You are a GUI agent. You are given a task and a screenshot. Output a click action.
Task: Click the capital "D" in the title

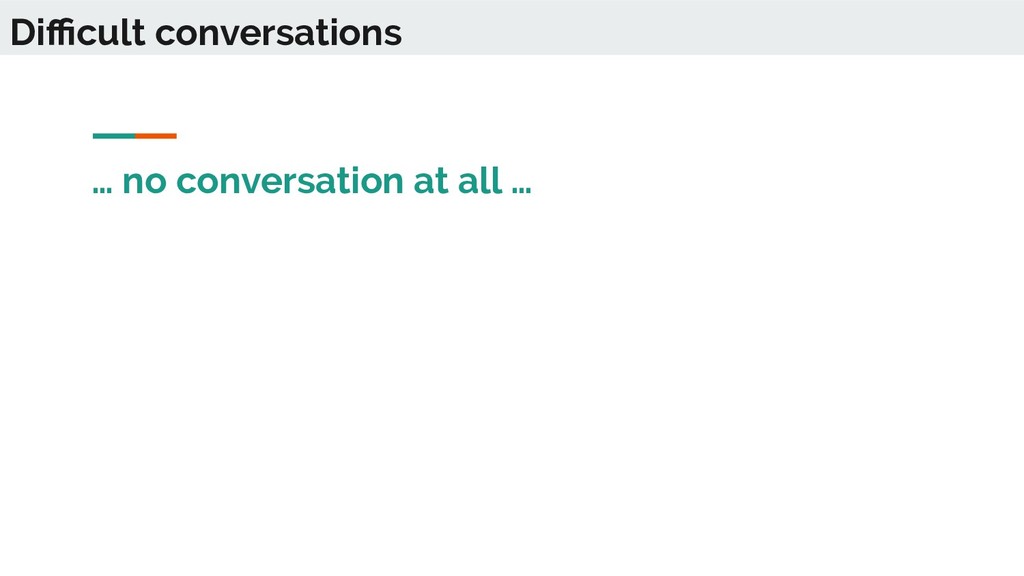point(24,33)
